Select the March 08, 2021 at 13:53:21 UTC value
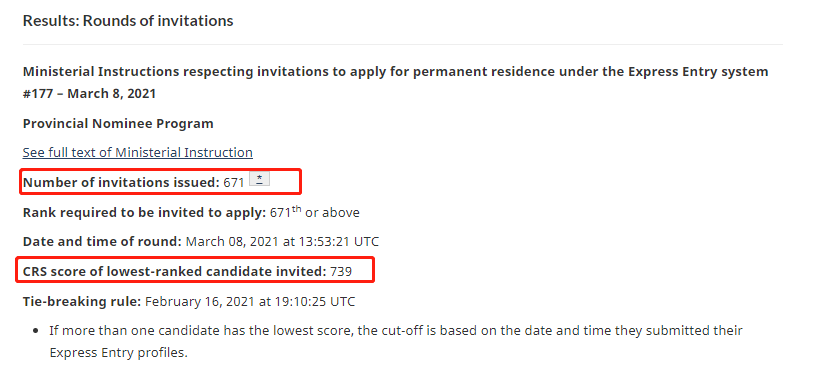The height and width of the screenshot is (365, 826). [282, 242]
